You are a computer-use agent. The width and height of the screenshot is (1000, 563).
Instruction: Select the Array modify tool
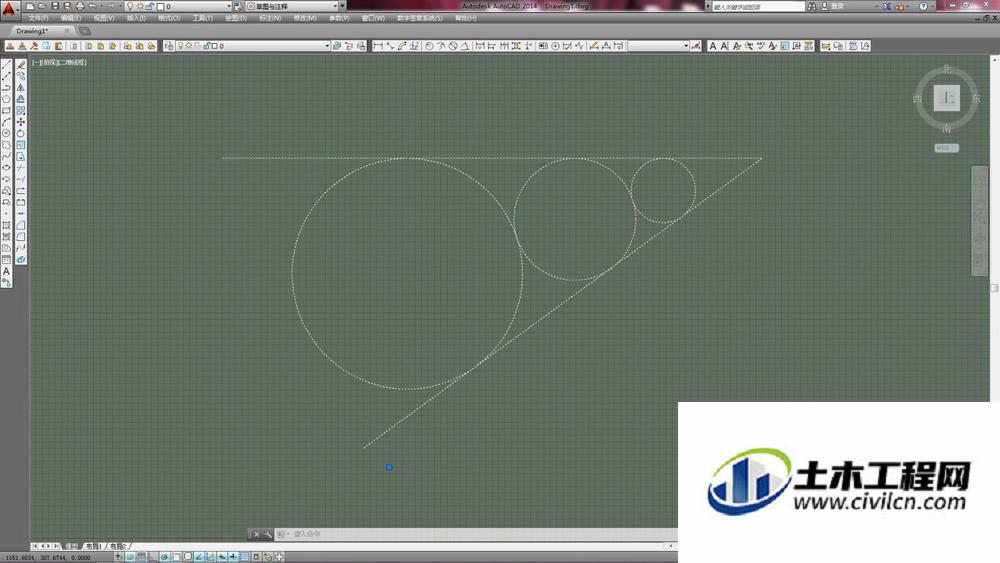(x=21, y=110)
